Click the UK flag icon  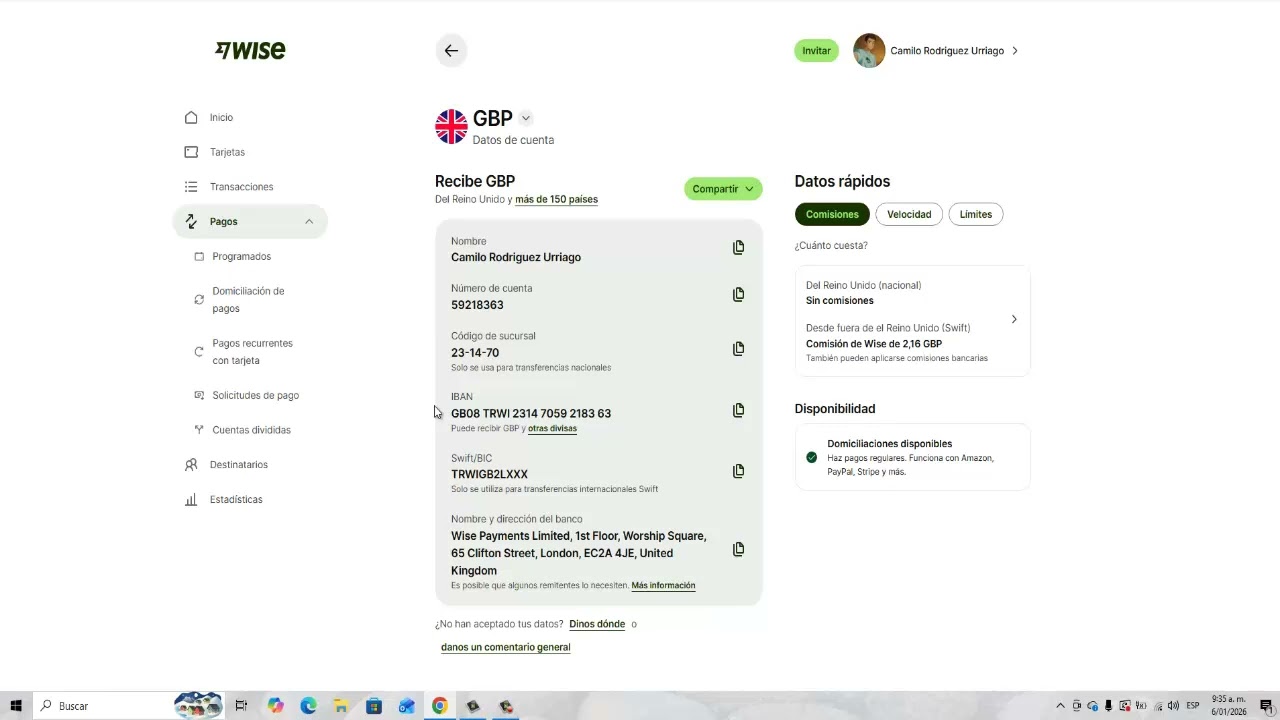tap(451, 127)
